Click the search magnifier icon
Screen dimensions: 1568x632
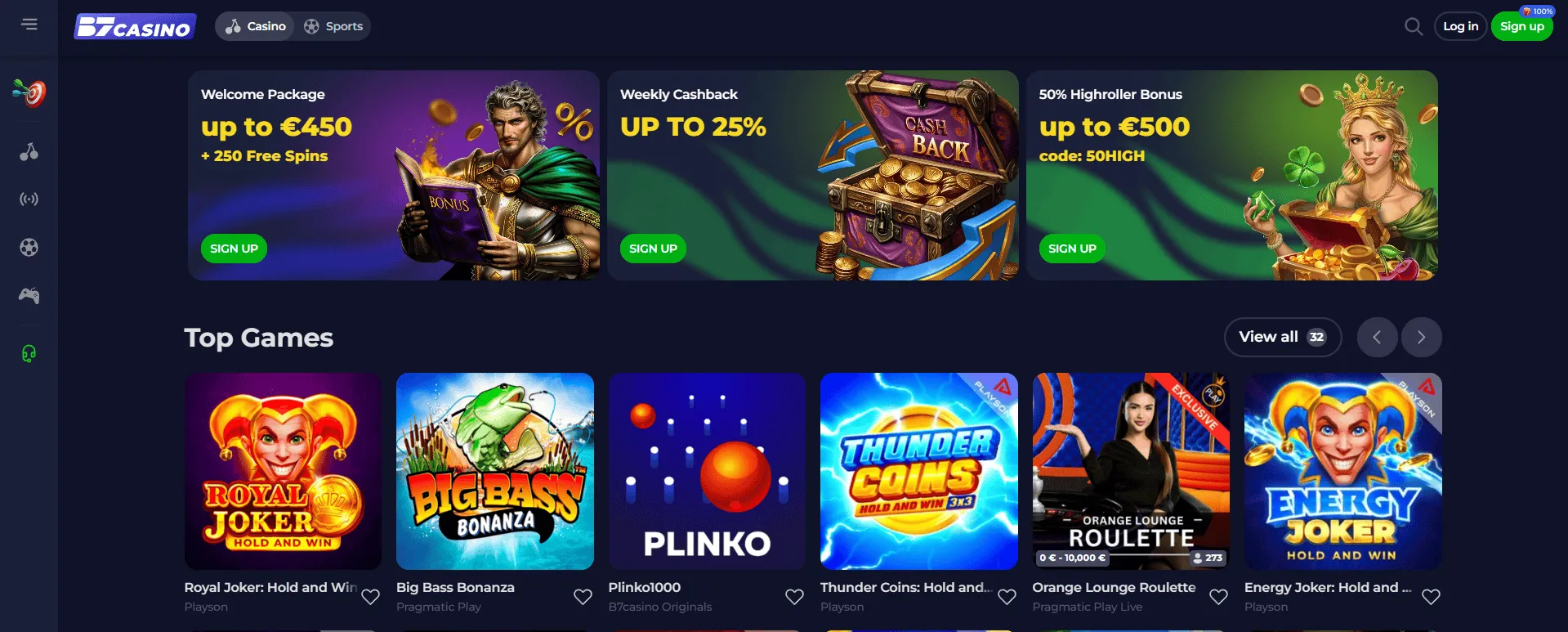tap(1414, 26)
